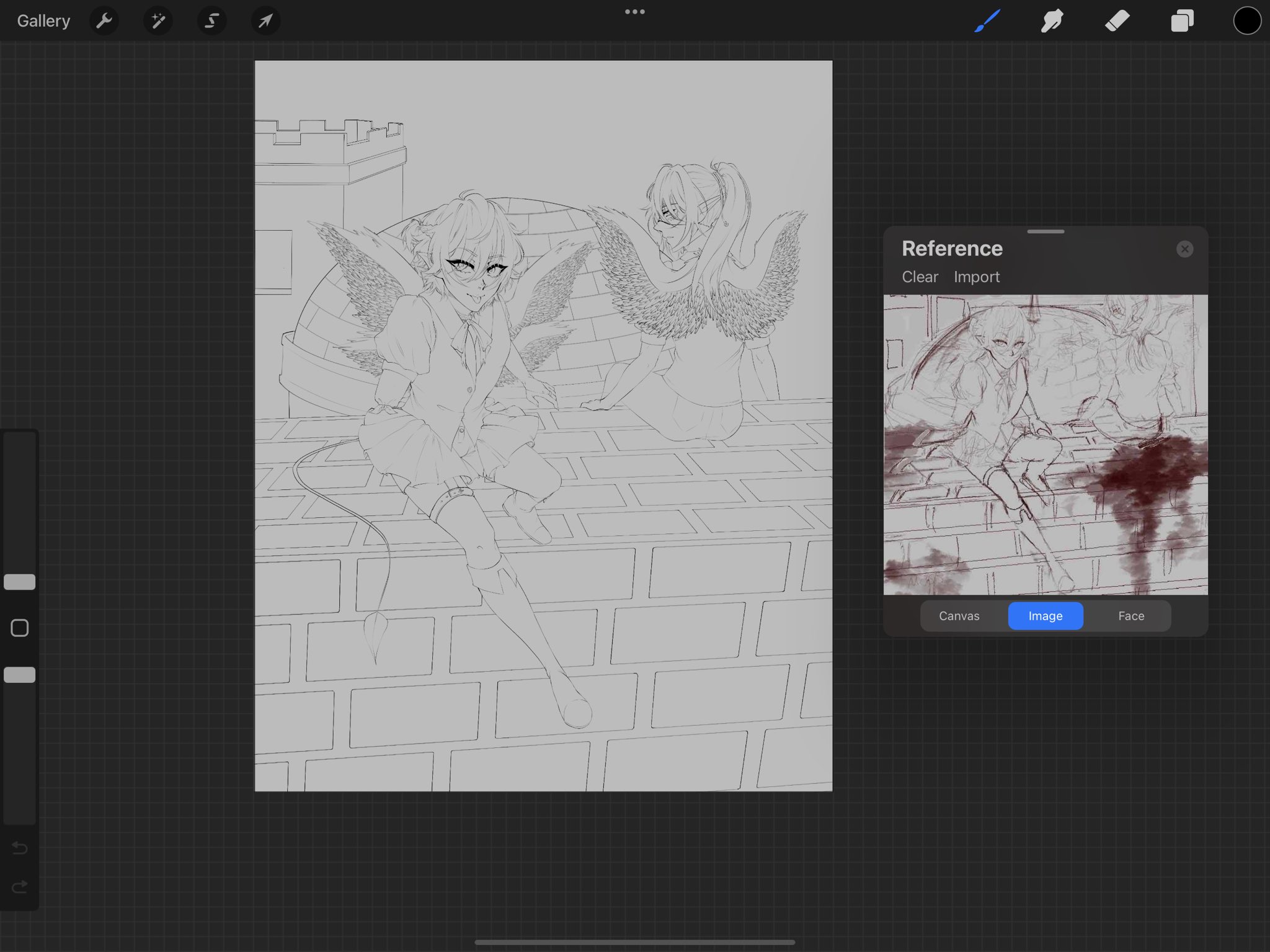1270x952 pixels.
Task: Switch Reference to Face mode
Action: 1131,616
